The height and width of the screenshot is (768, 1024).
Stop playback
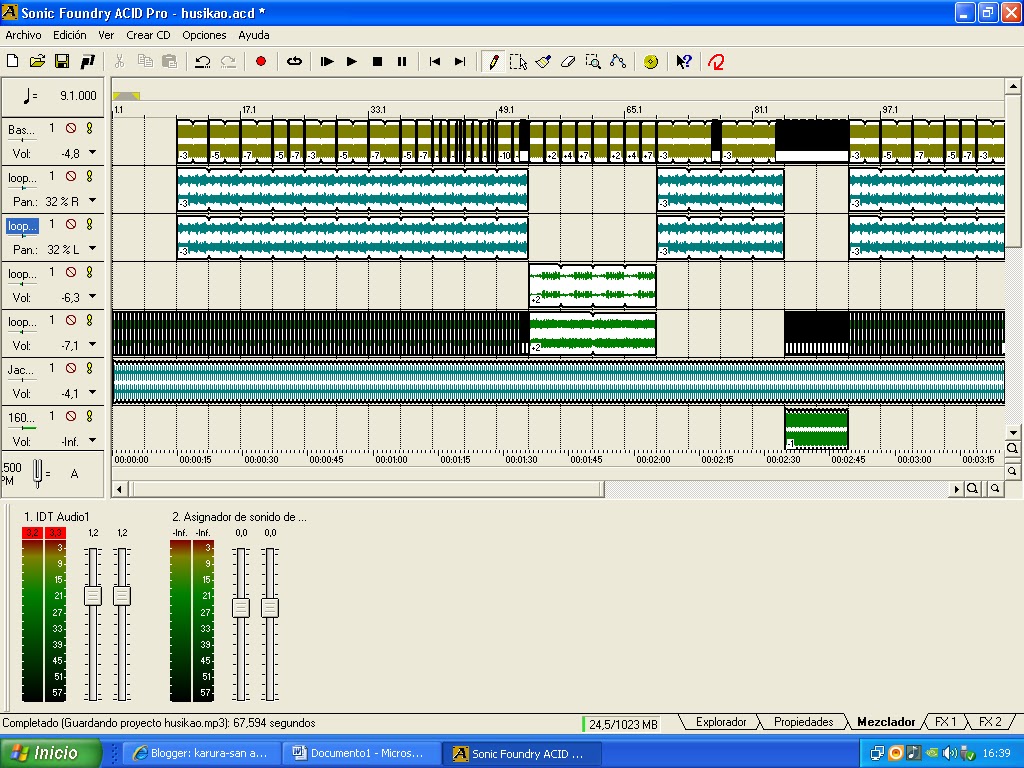377,61
